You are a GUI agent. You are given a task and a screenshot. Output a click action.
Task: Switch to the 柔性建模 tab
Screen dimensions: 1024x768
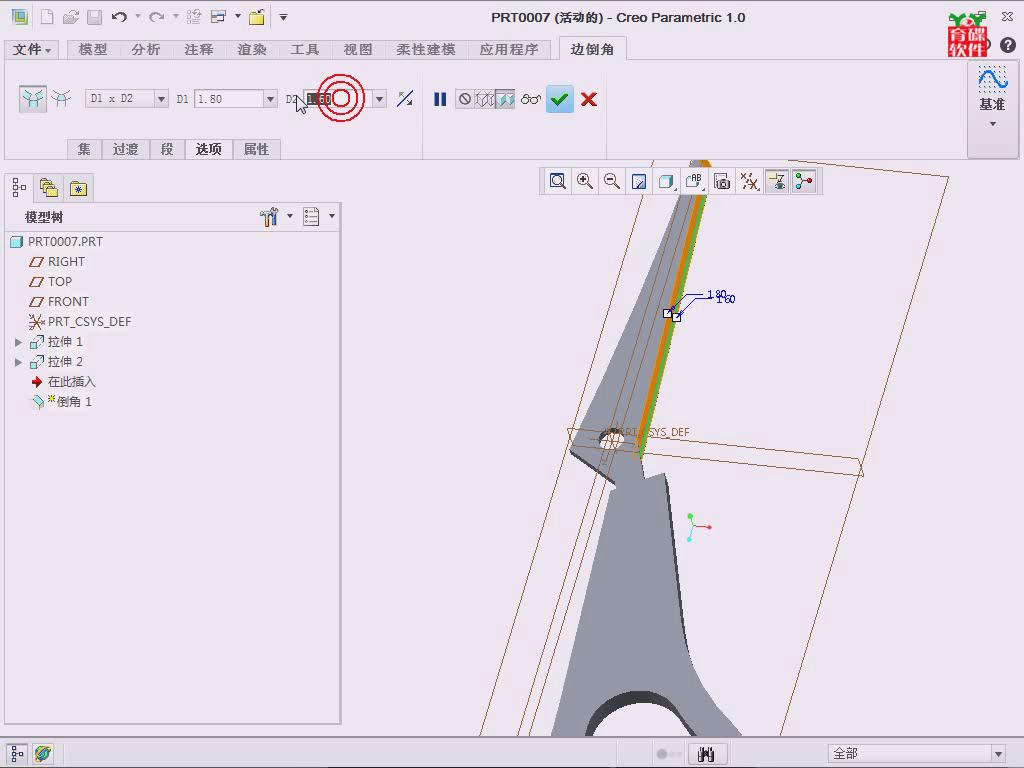point(426,50)
